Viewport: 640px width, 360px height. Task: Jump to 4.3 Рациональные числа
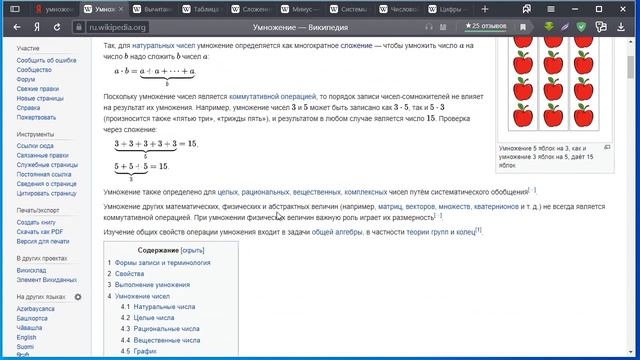[x=167, y=329]
